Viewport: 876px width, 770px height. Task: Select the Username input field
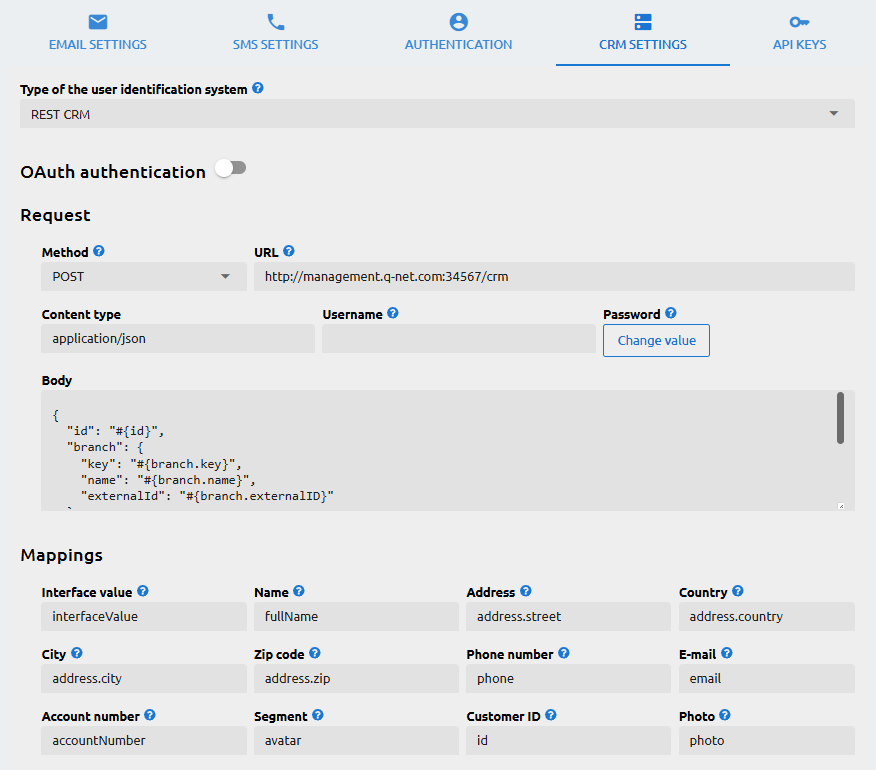pyautogui.click(x=458, y=339)
